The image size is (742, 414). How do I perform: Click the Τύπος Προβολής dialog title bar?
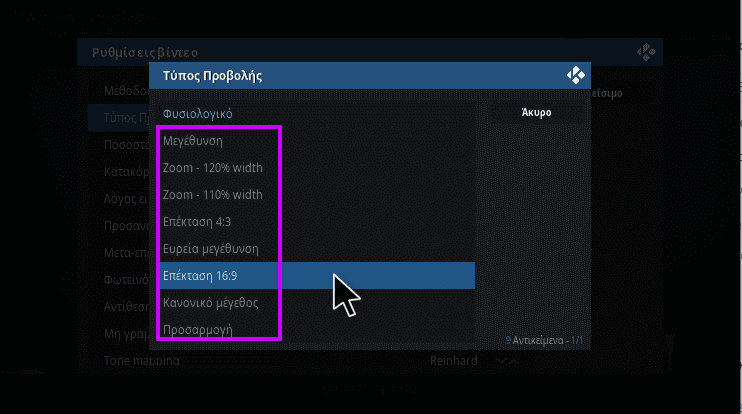[370, 75]
